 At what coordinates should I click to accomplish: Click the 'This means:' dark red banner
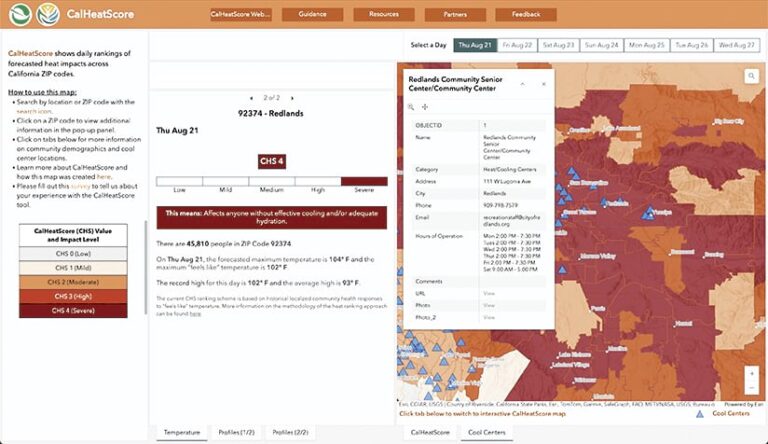pyautogui.click(x=272, y=217)
